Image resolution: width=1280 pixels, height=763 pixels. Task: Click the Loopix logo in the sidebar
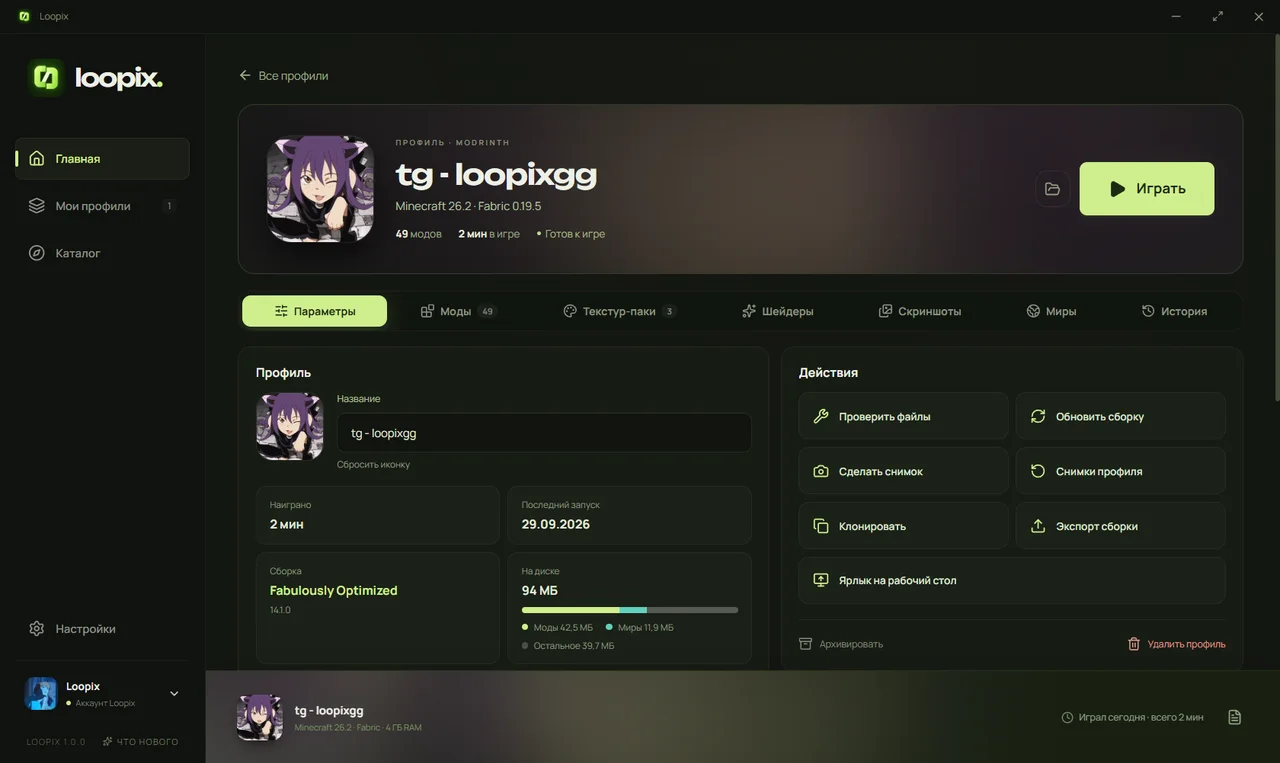pos(96,77)
